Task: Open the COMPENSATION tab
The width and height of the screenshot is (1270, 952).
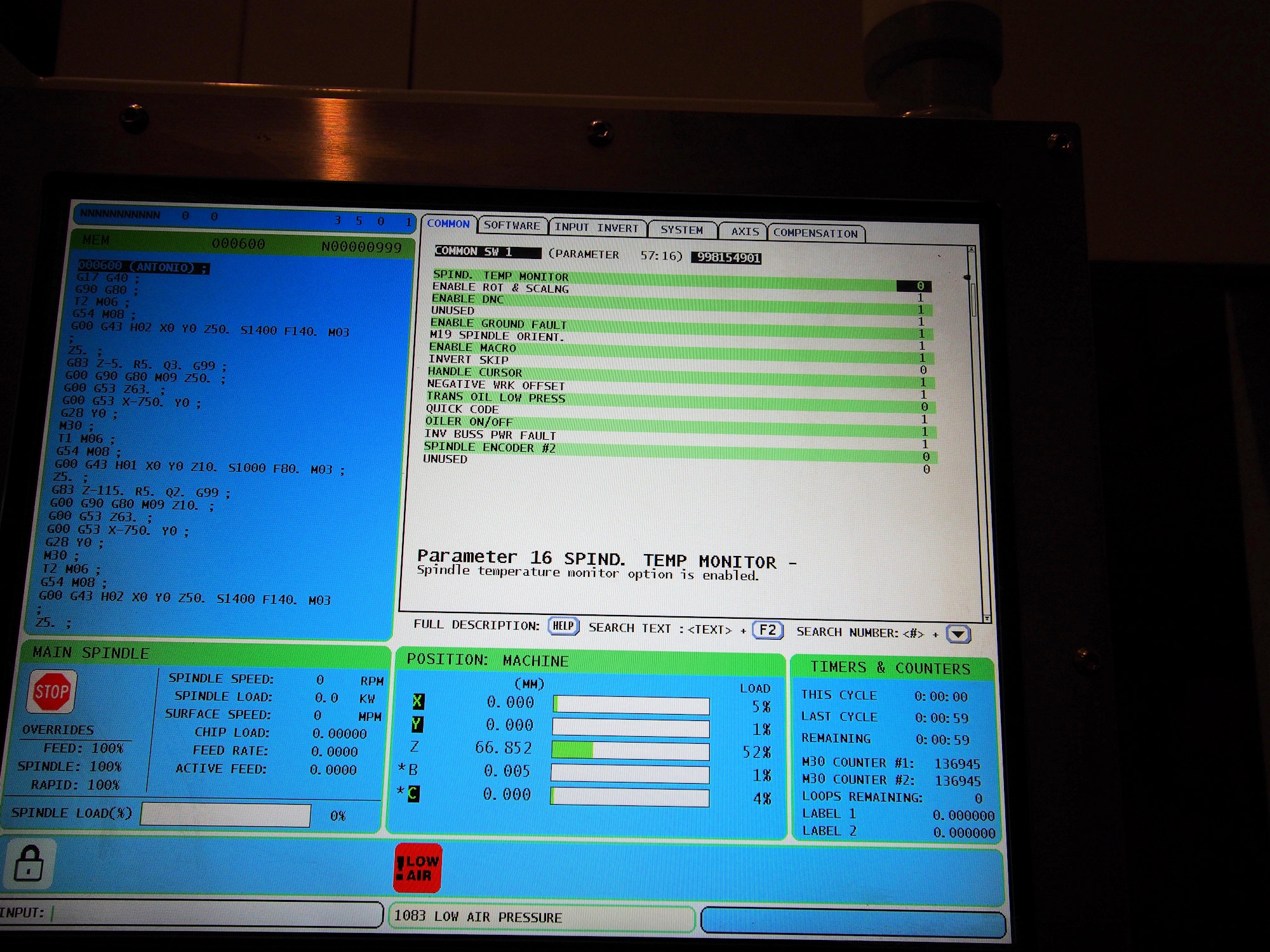Action: [815, 233]
